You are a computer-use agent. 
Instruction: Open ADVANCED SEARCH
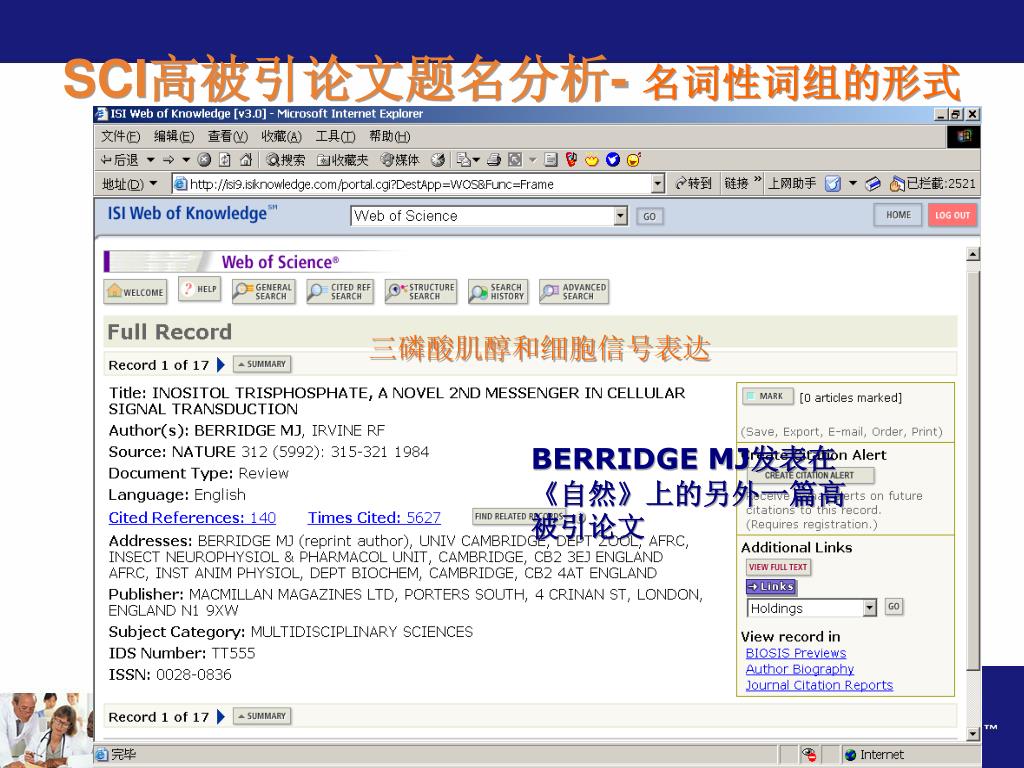(x=574, y=292)
